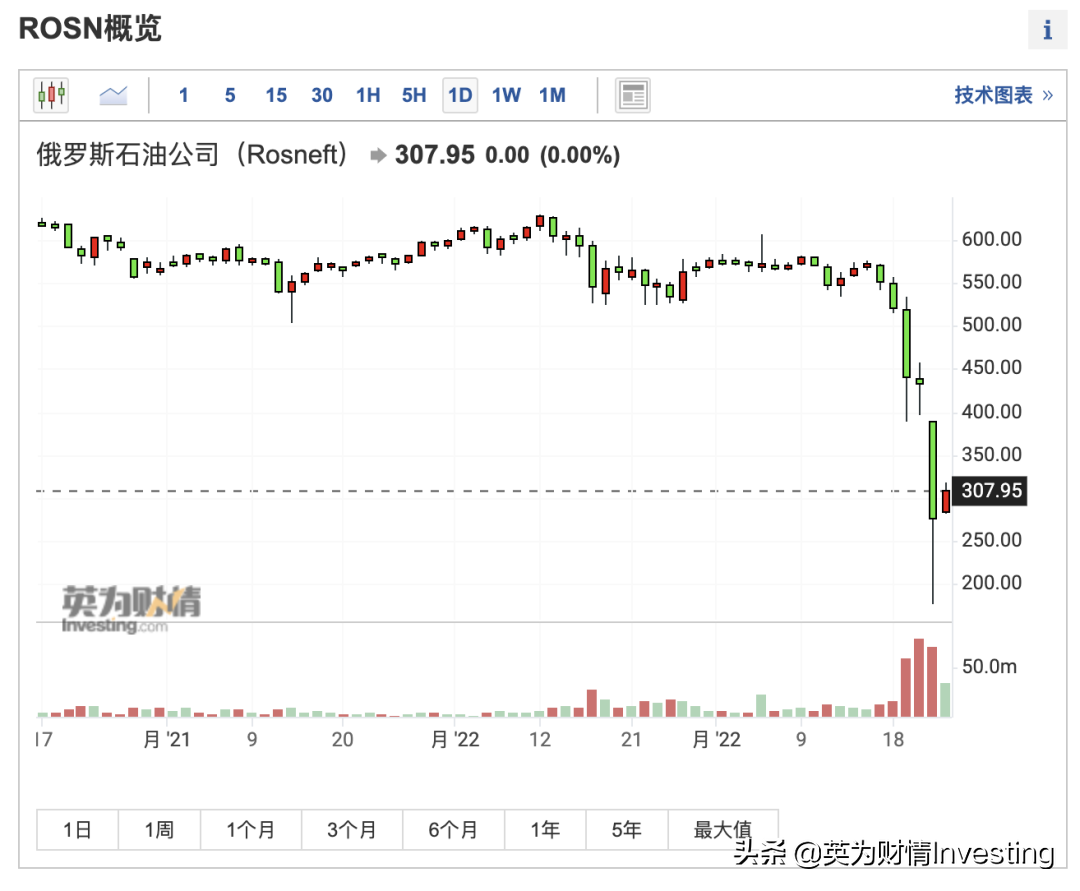
Task: Set chart range to 3个月
Action: 351,830
